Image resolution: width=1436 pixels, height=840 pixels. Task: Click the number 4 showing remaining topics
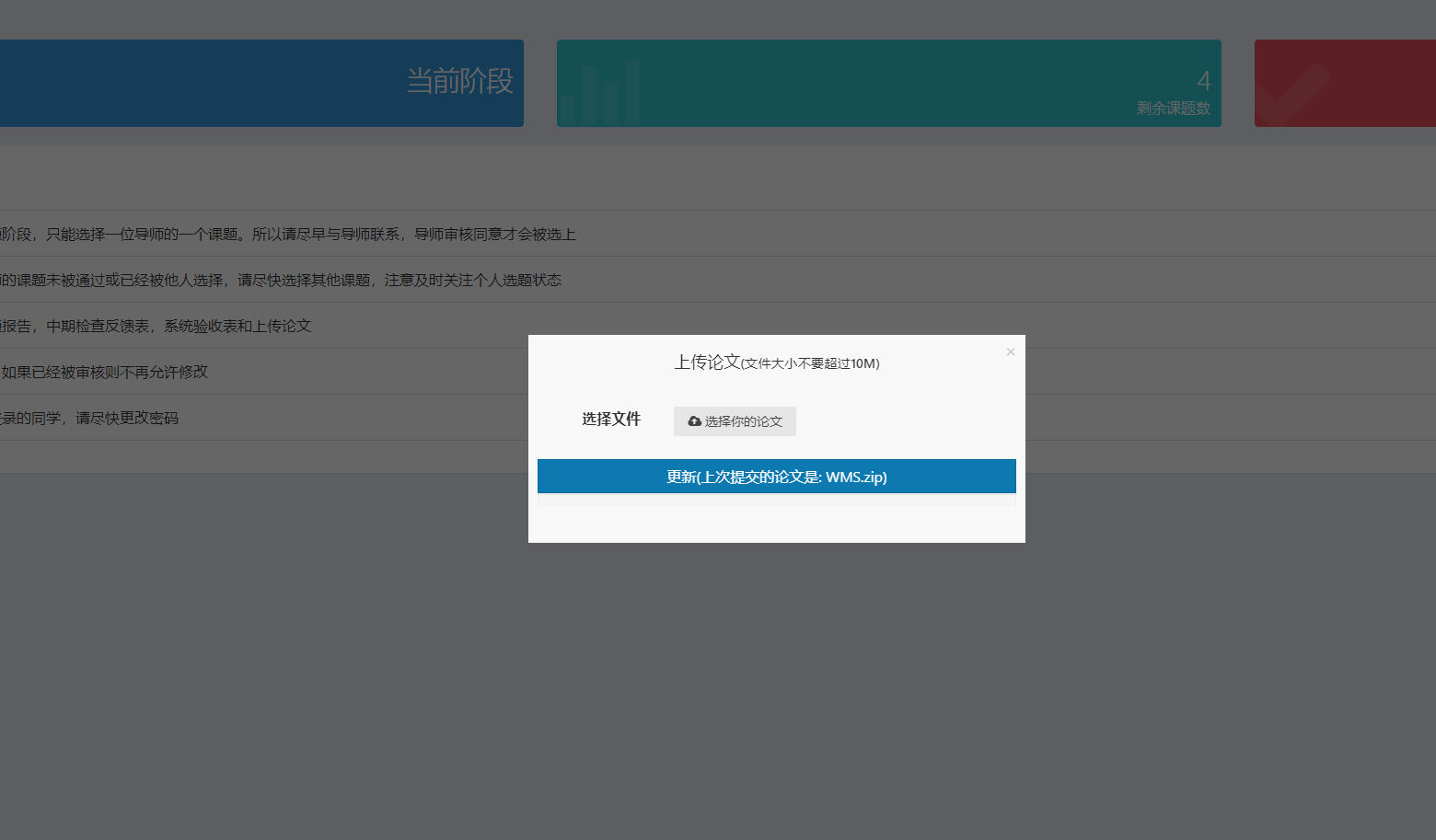[x=1204, y=80]
